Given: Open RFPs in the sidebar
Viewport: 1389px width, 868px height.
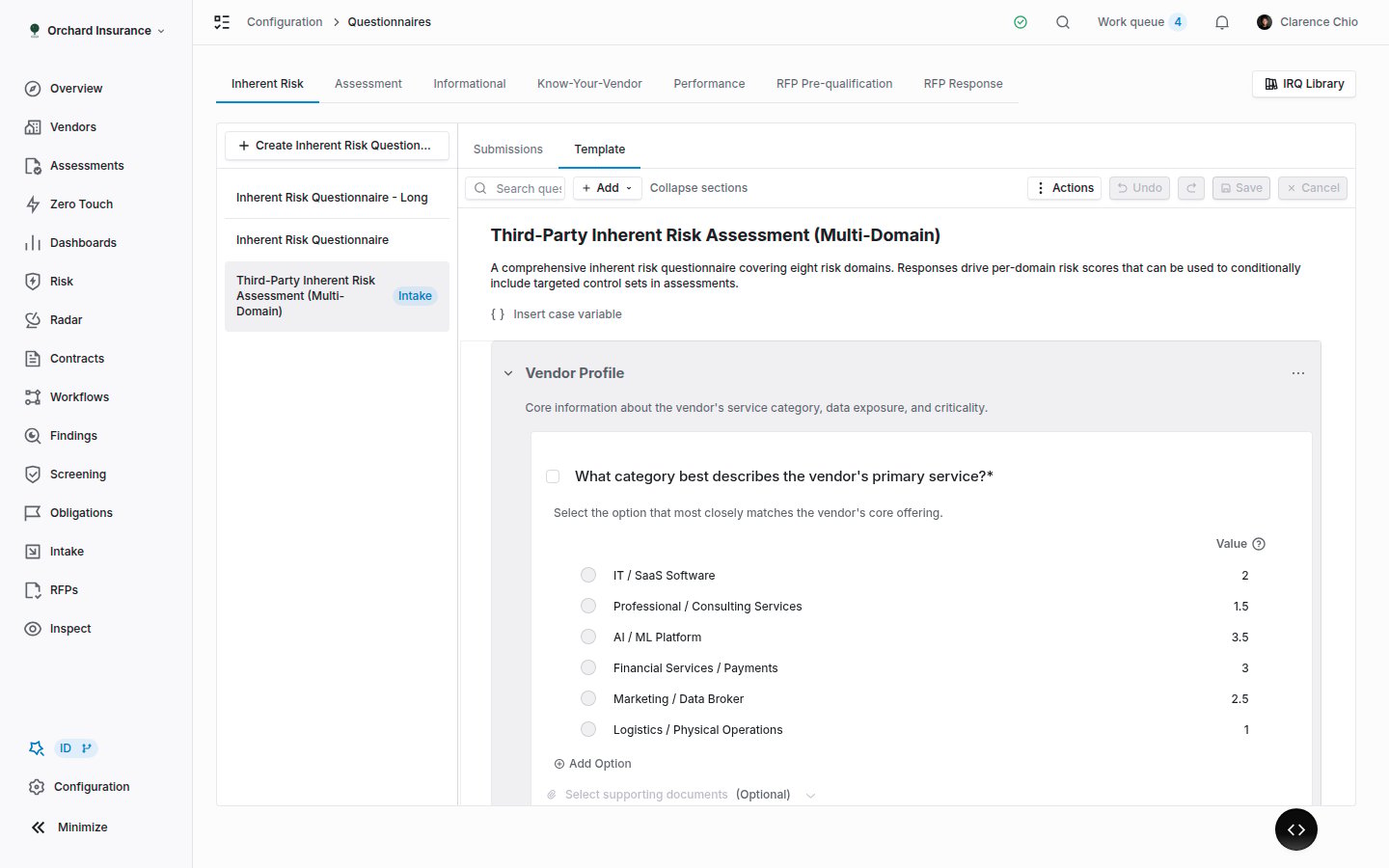Looking at the screenshot, I should [x=64, y=590].
